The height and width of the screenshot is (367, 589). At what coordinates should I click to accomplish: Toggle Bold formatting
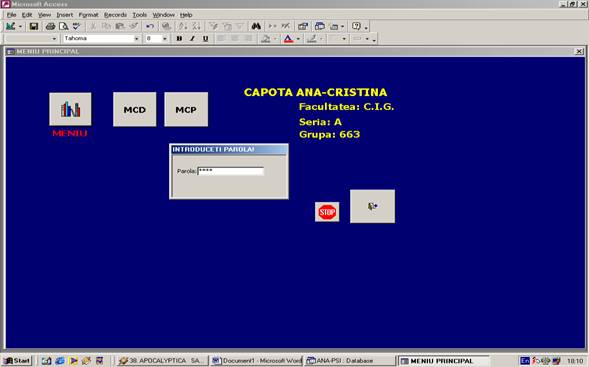click(x=179, y=39)
